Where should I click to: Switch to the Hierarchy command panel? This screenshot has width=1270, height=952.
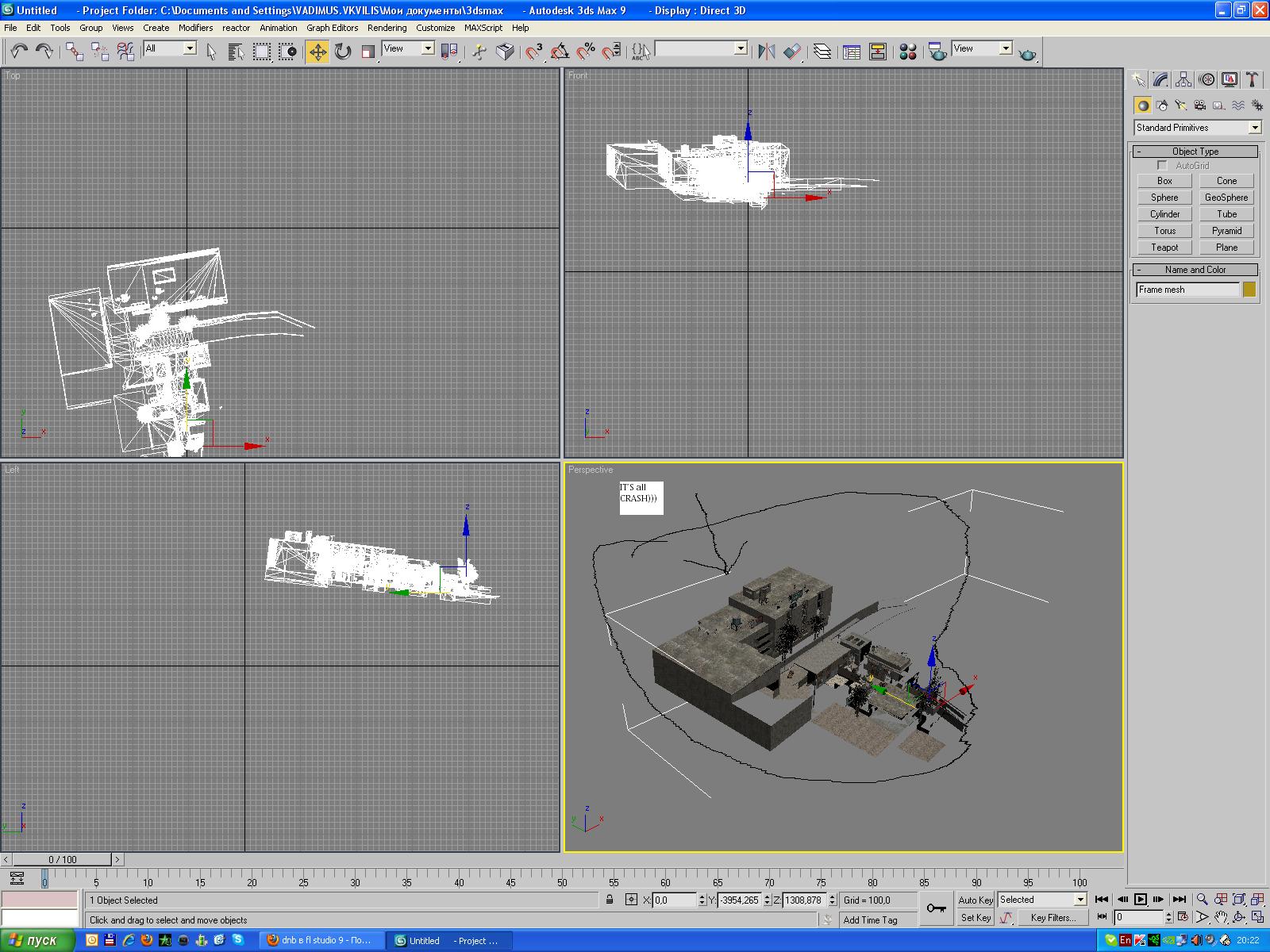coord(1183,79)
